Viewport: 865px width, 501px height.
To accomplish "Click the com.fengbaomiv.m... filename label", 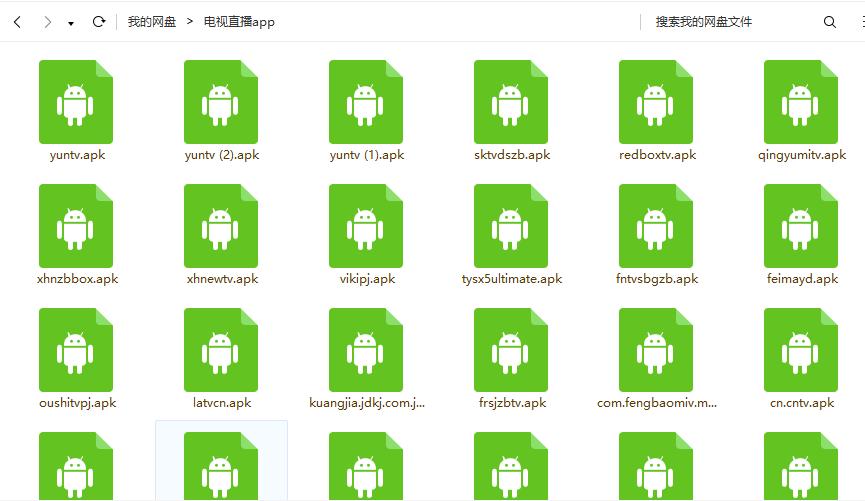I will [656, 403].
